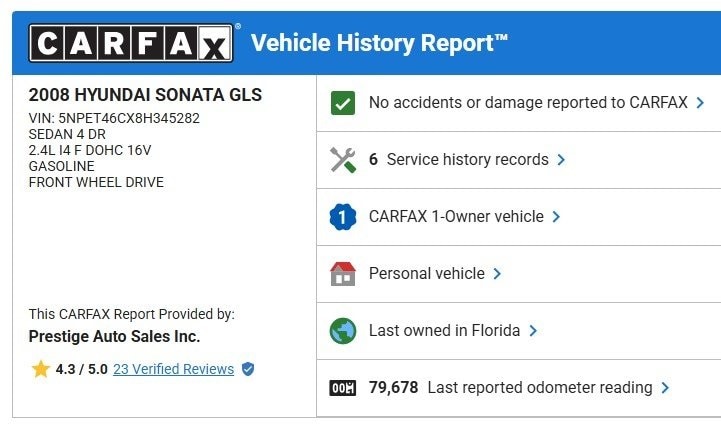
Task: Expand the last odometer reading chevron
Action: pyautogui.click(x=665, y=388)
